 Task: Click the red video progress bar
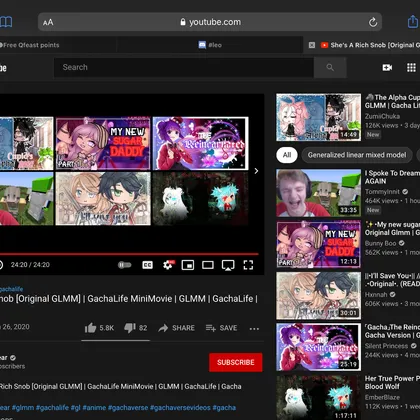129,254
